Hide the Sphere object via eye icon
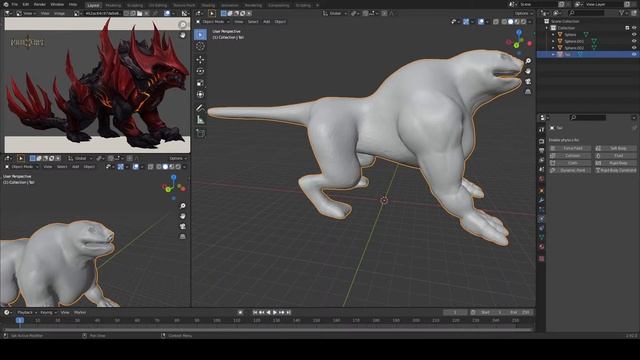The width and height of the screenshot is (640, 360). coord(634,35)
